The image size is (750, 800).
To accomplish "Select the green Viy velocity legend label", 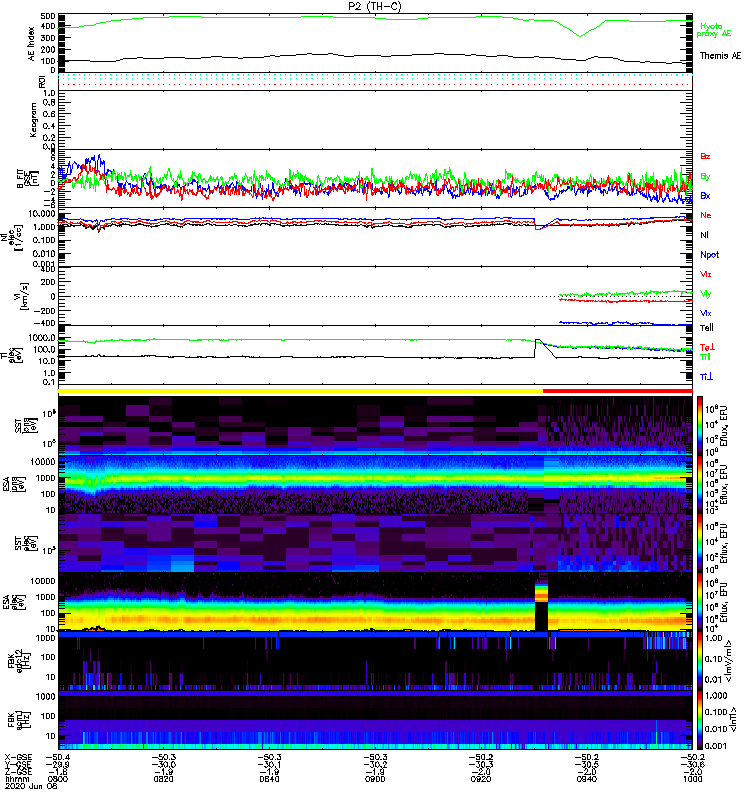I will [x=705, y=294].
